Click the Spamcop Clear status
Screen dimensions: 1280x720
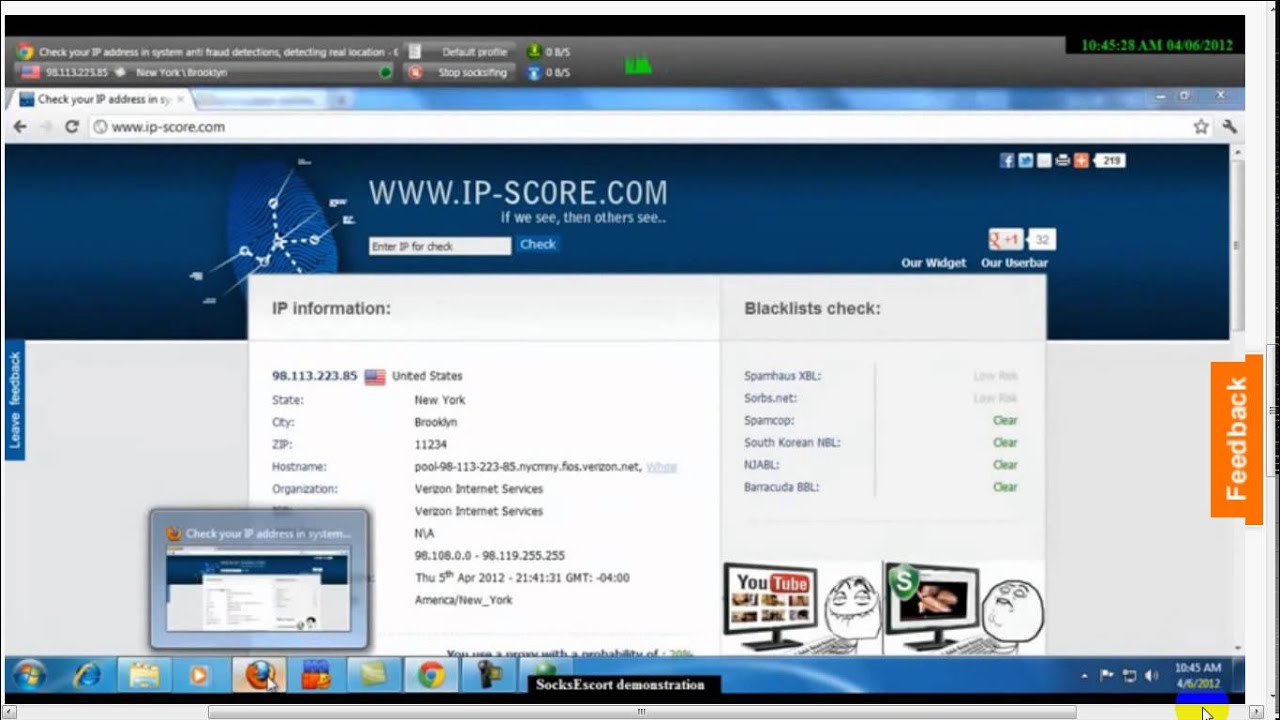click(x=1005, y=421)
